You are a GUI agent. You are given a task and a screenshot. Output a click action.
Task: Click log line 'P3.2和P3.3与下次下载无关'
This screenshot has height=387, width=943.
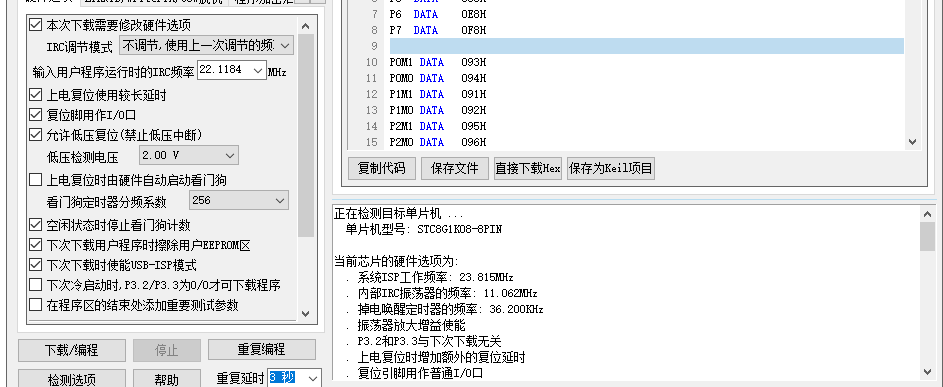tap(429, 341)
